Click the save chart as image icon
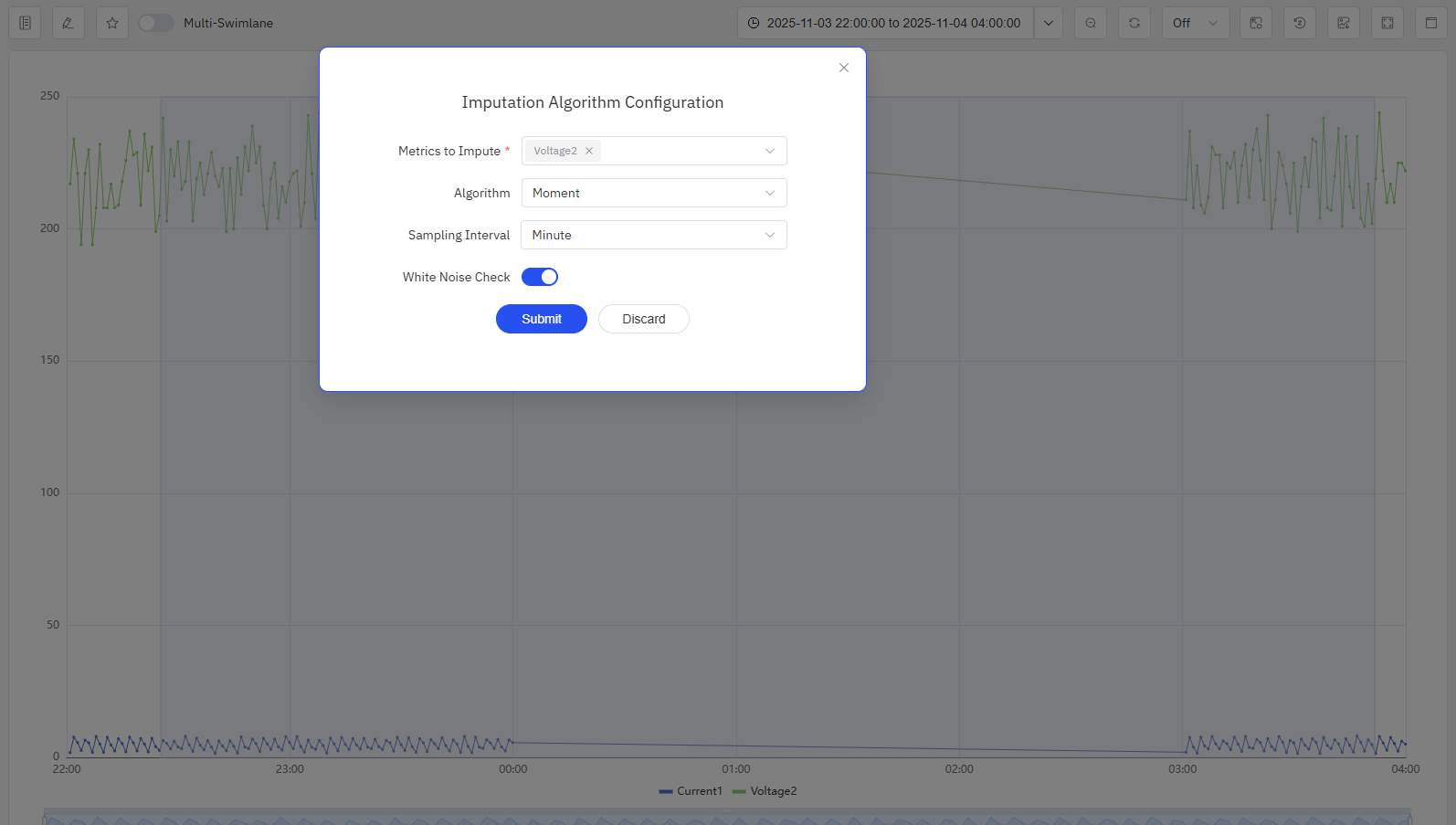1456x825 pixels. click(1344, 23)
